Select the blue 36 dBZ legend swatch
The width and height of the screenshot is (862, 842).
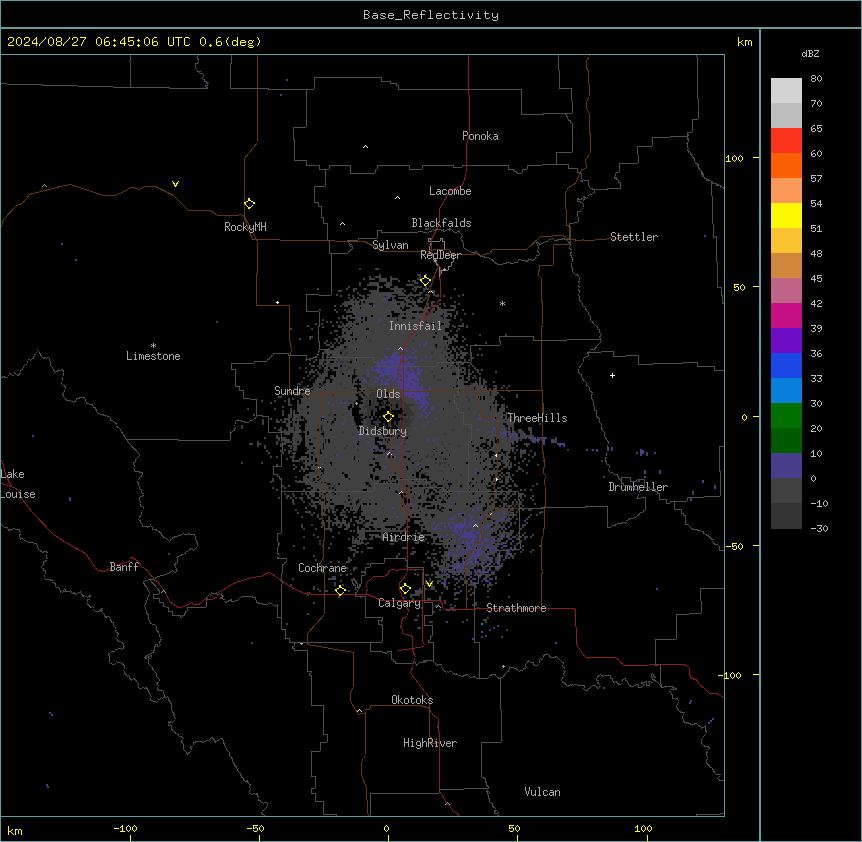click(x=786, y=365)
